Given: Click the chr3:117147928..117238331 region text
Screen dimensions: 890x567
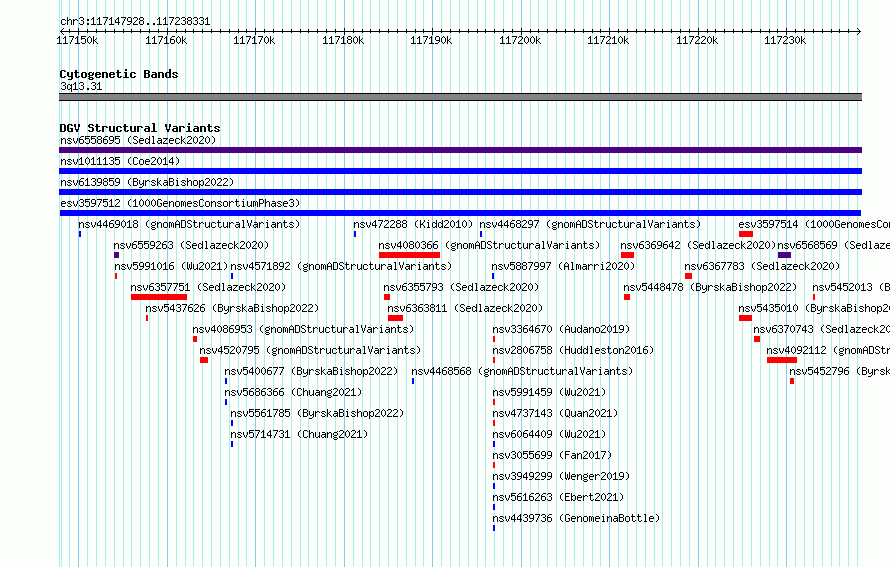Looking at the screenshot, I should 135,22.
